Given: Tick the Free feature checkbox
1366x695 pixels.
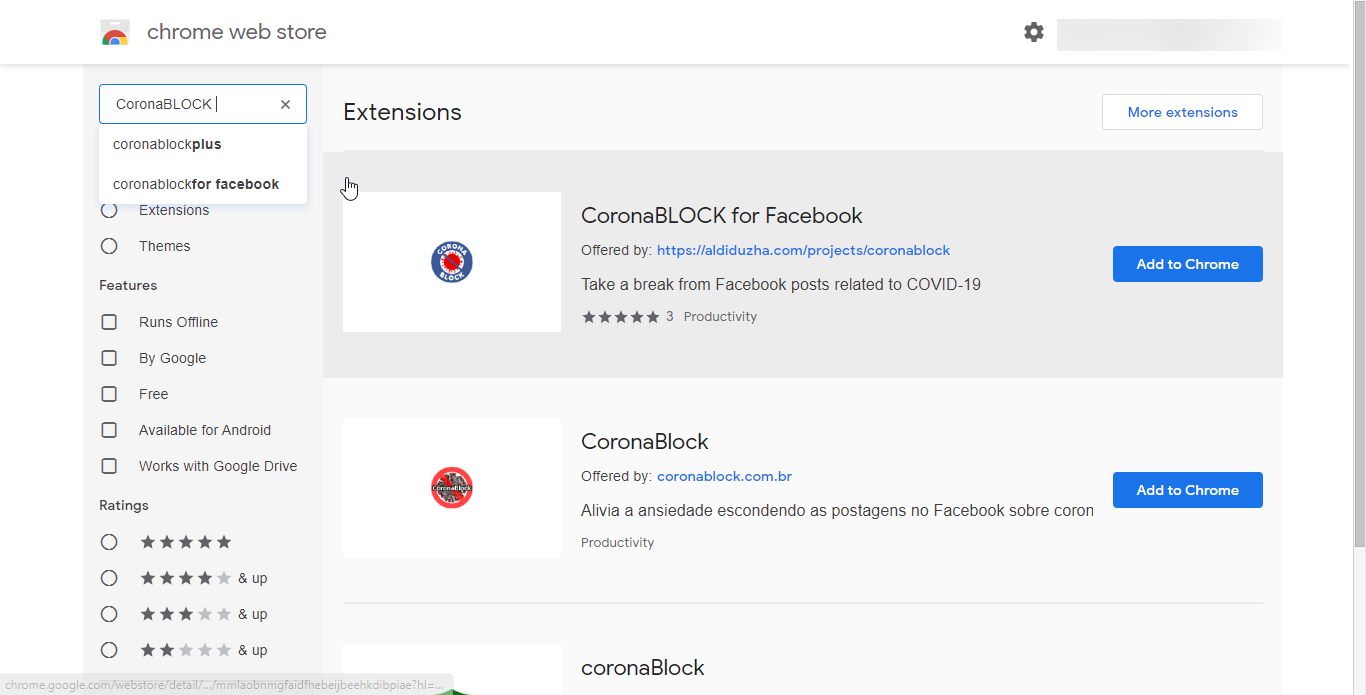Looking at the screenshot, I should pyautogui.click(x=109, y=394).
